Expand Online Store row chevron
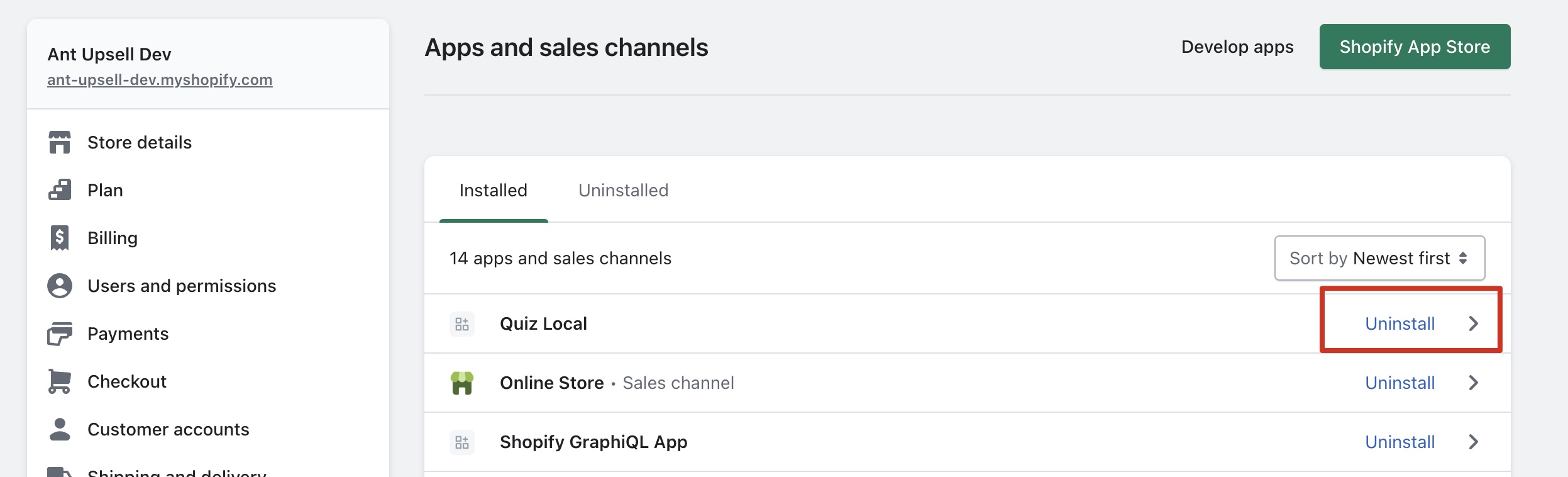 (x=1474, y=383)
